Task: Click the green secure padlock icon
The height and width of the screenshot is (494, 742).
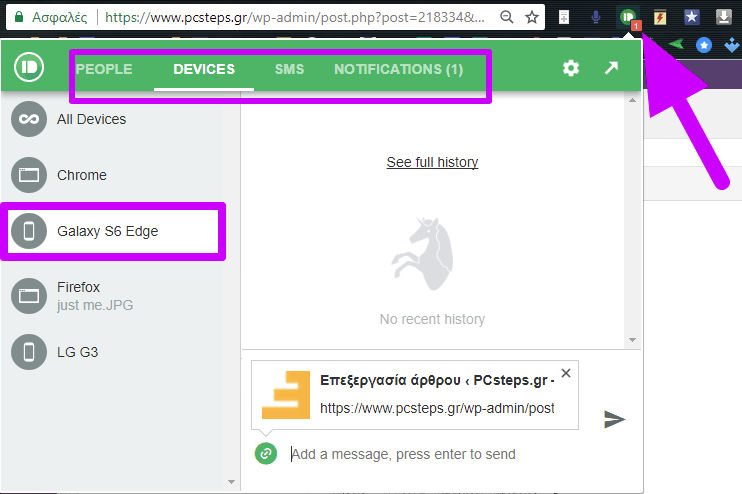Action: (19, 18)
